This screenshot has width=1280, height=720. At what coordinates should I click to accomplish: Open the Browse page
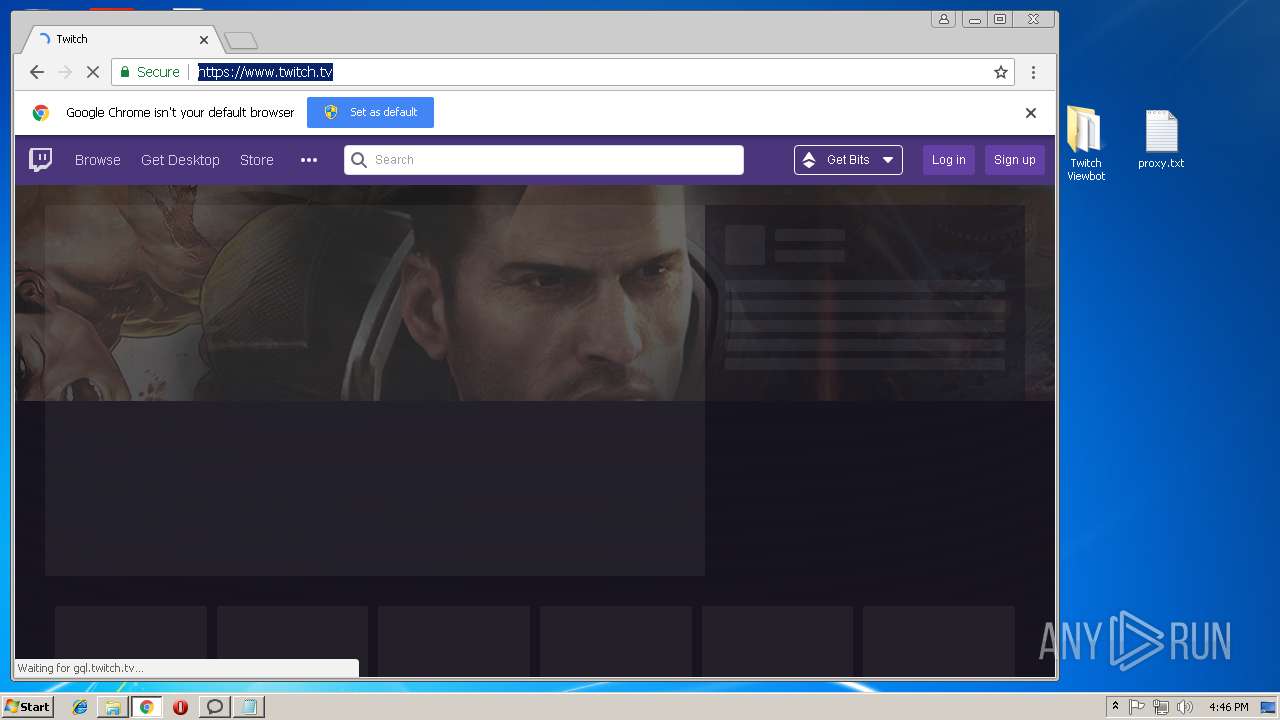coord(98,160)
